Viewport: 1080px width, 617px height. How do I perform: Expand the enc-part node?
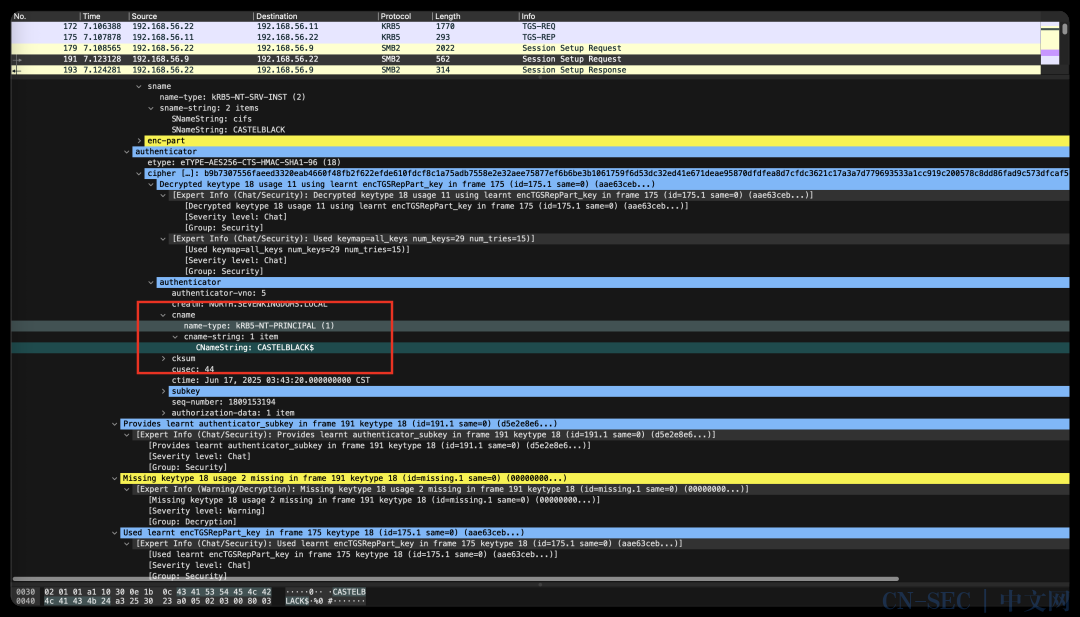(x=139, y=140)
